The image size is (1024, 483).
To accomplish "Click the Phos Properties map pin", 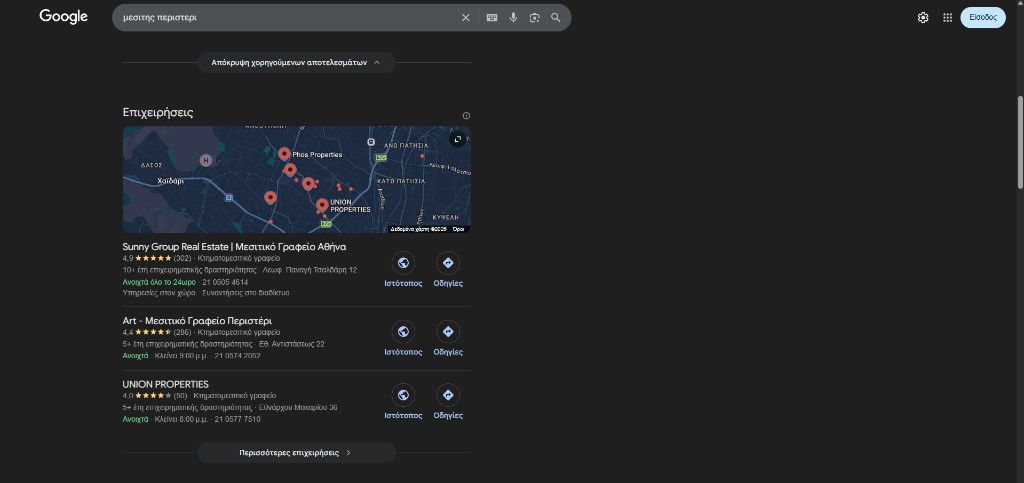I will tap(284, 154).
